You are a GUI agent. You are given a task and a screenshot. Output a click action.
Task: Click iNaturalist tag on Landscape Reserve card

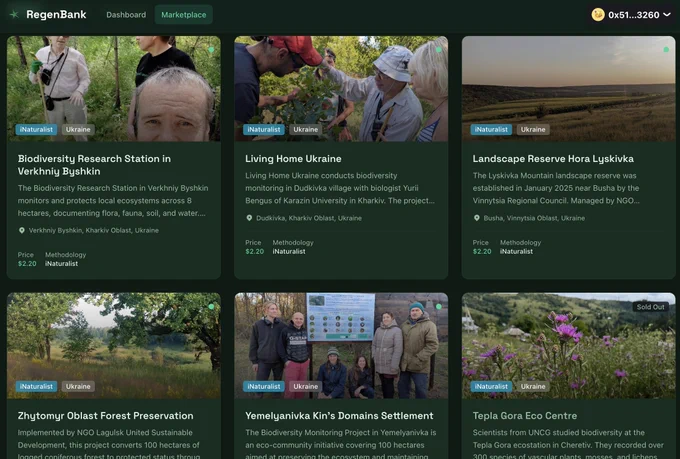point(491,129)
